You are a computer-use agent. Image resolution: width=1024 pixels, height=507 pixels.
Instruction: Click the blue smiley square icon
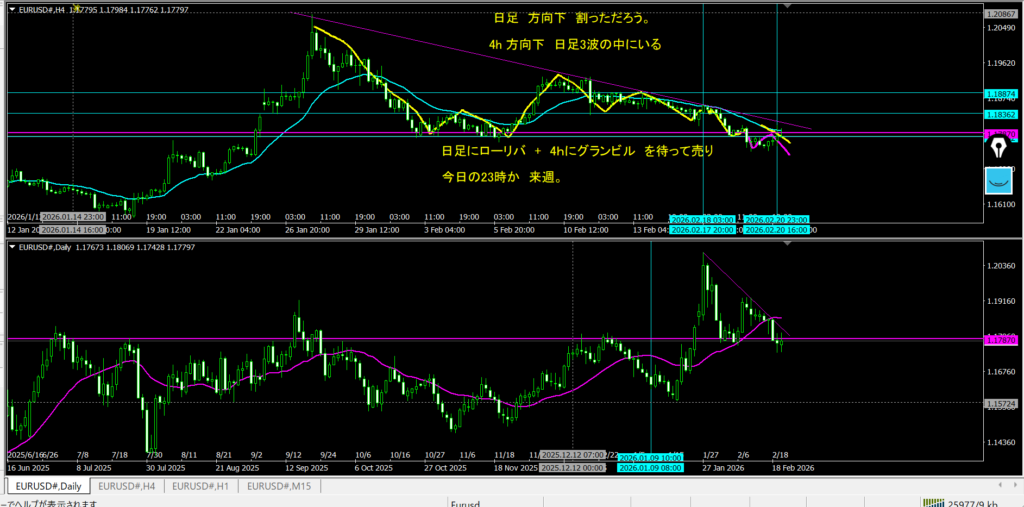click(1000, 180)
